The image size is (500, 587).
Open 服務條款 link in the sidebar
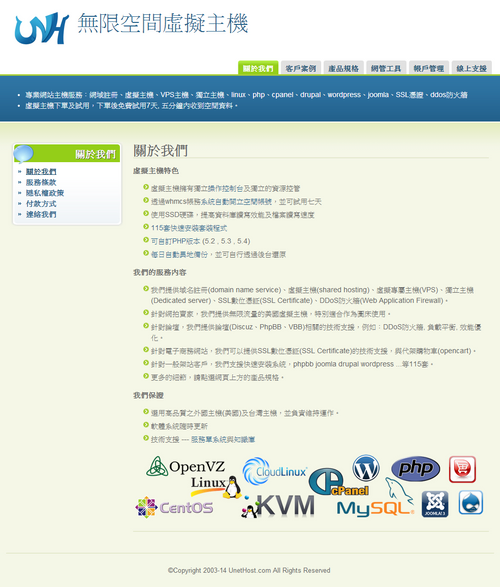[41, 182]
